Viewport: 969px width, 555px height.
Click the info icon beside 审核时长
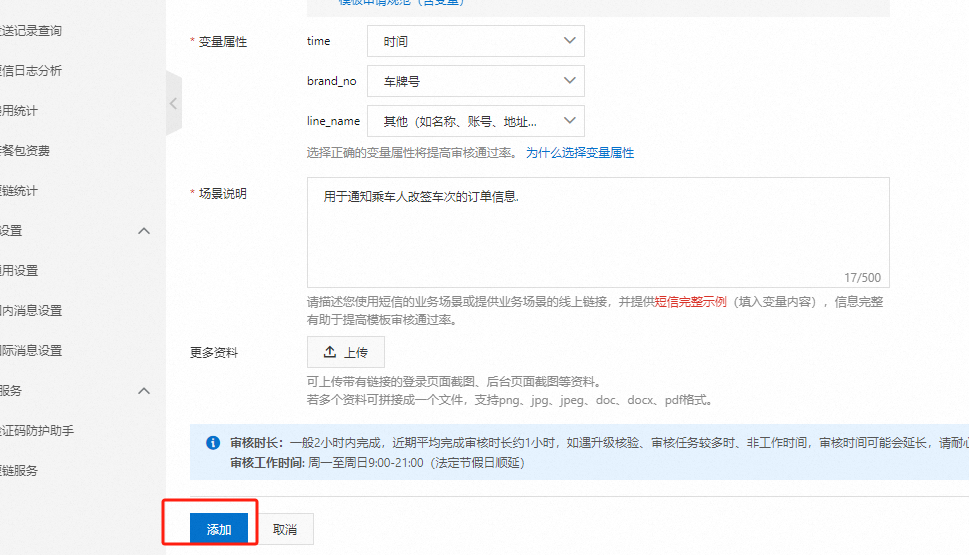tap(213, 443)
